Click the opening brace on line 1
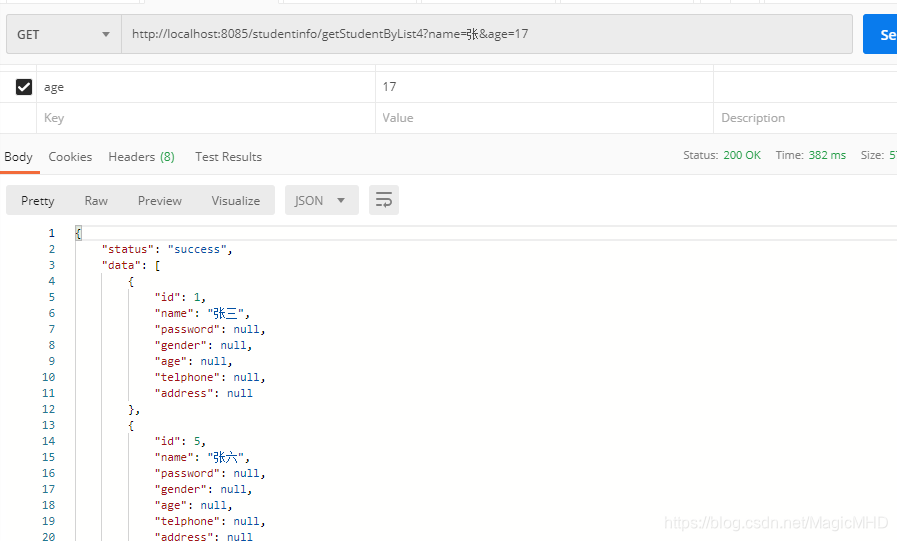The image size is (897, 541). click(78, 233)
